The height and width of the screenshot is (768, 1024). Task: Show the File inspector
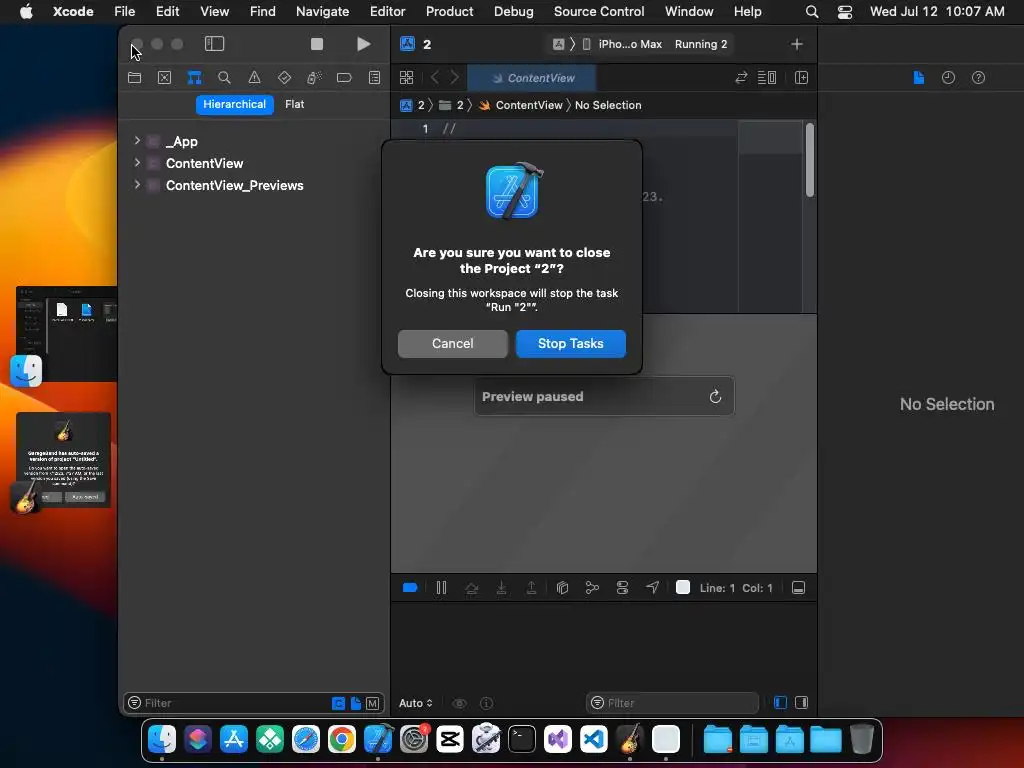point(918,78)
